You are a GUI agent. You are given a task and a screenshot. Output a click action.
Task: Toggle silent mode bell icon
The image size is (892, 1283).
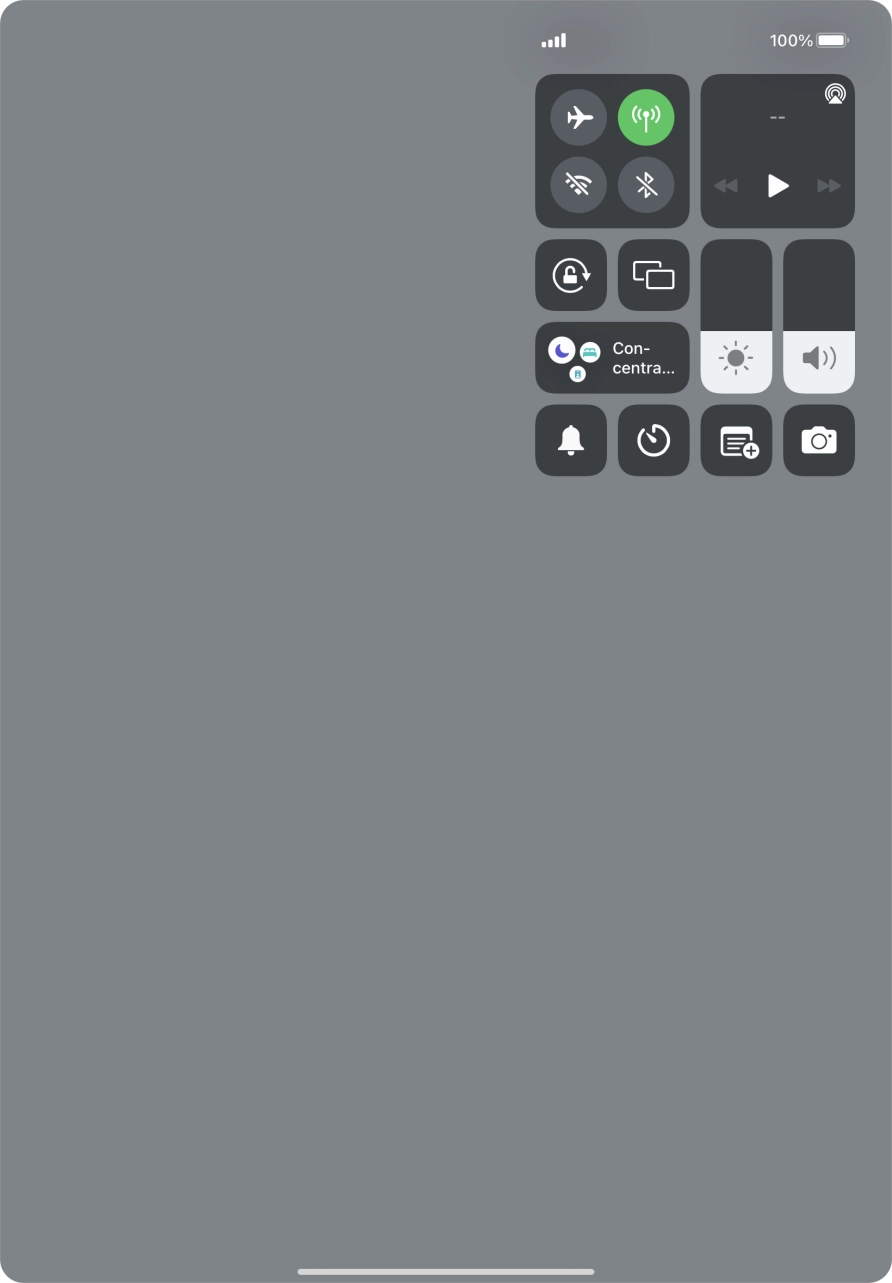click(x=571, y=440)
